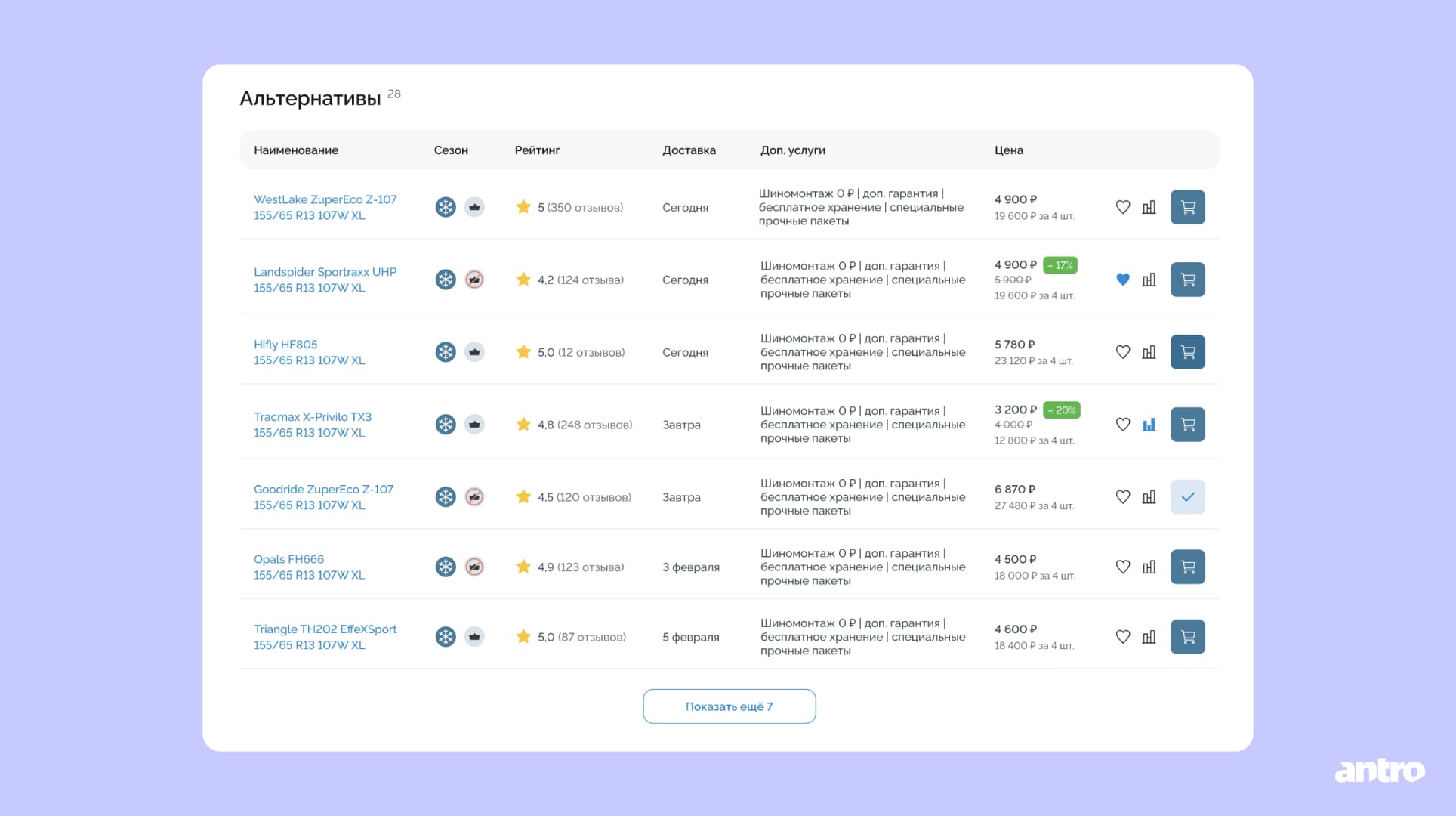
Task: Favorite the Triangle TH202 EffeXSport tire
Action: click(x=1123, y=637)
